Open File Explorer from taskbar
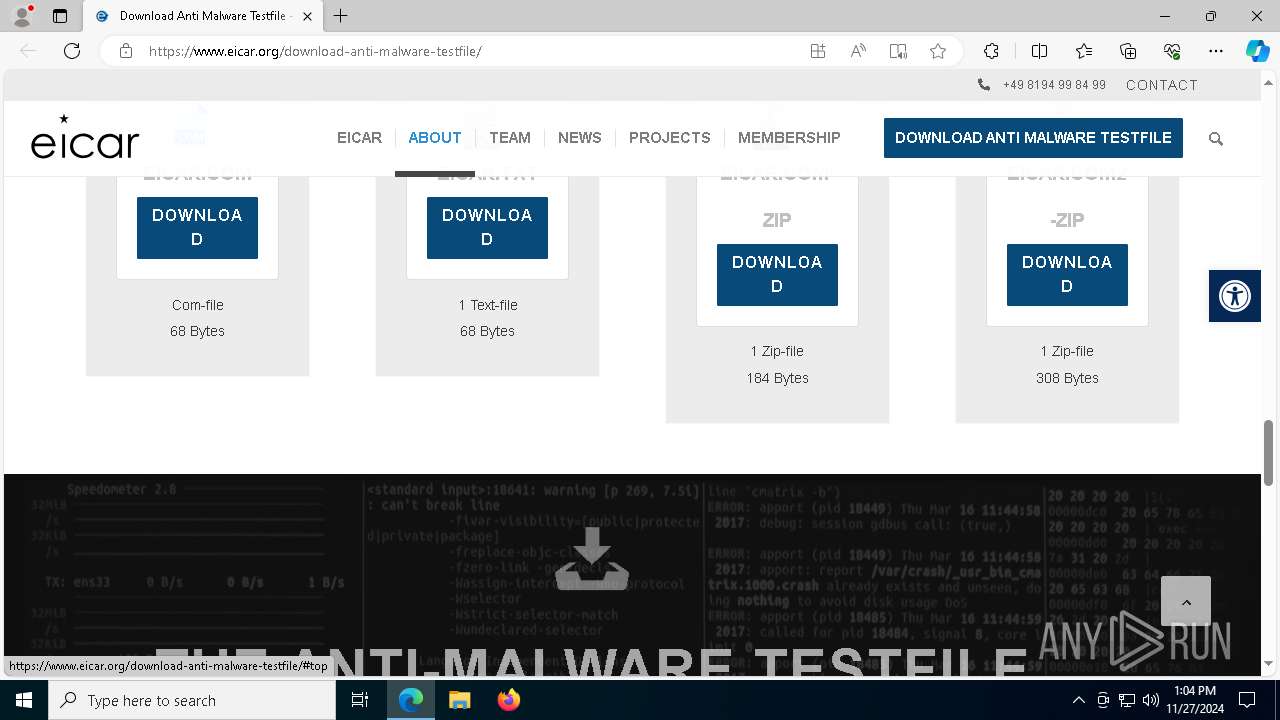1280x720 pixels. point(459,700)
